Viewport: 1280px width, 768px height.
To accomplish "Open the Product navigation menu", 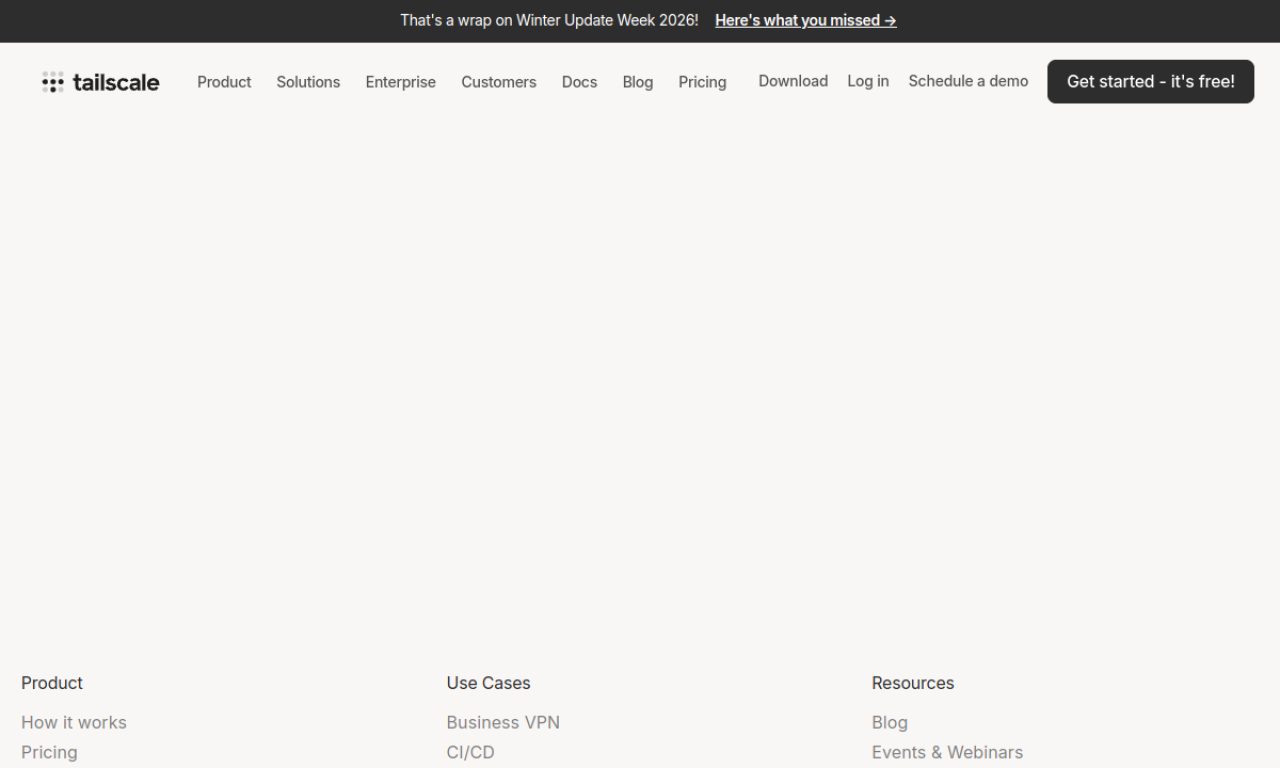I will pyautogui.click(x=224, y=82).
